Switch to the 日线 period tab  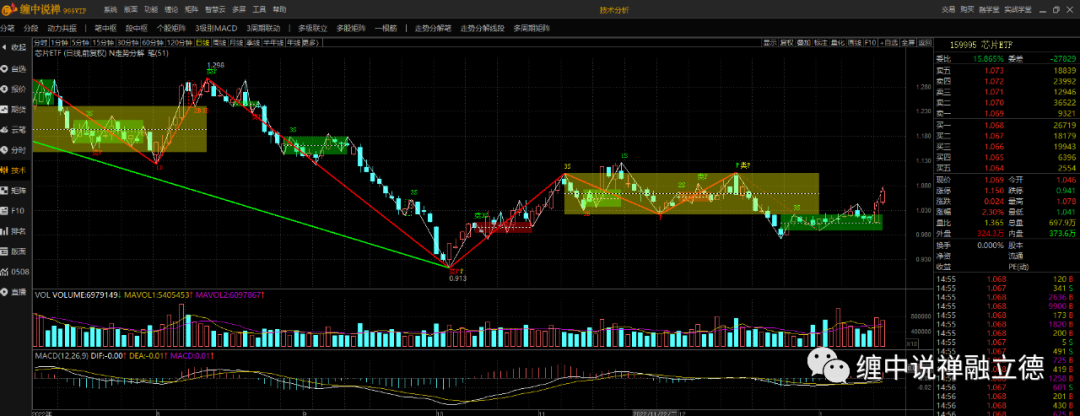coord(202,43)
